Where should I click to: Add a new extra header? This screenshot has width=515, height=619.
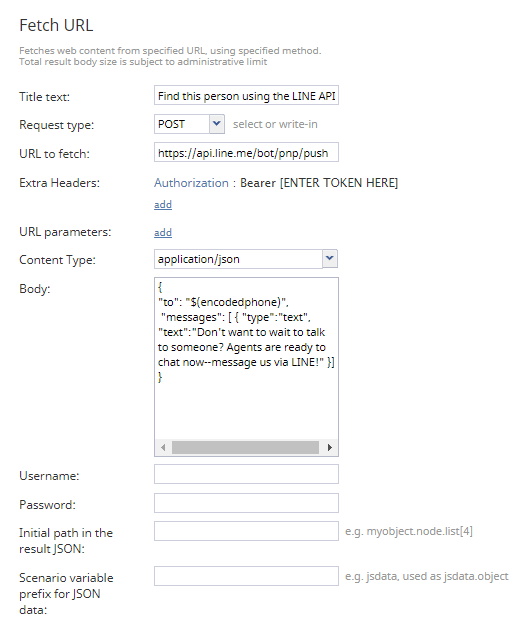[163, 204]
